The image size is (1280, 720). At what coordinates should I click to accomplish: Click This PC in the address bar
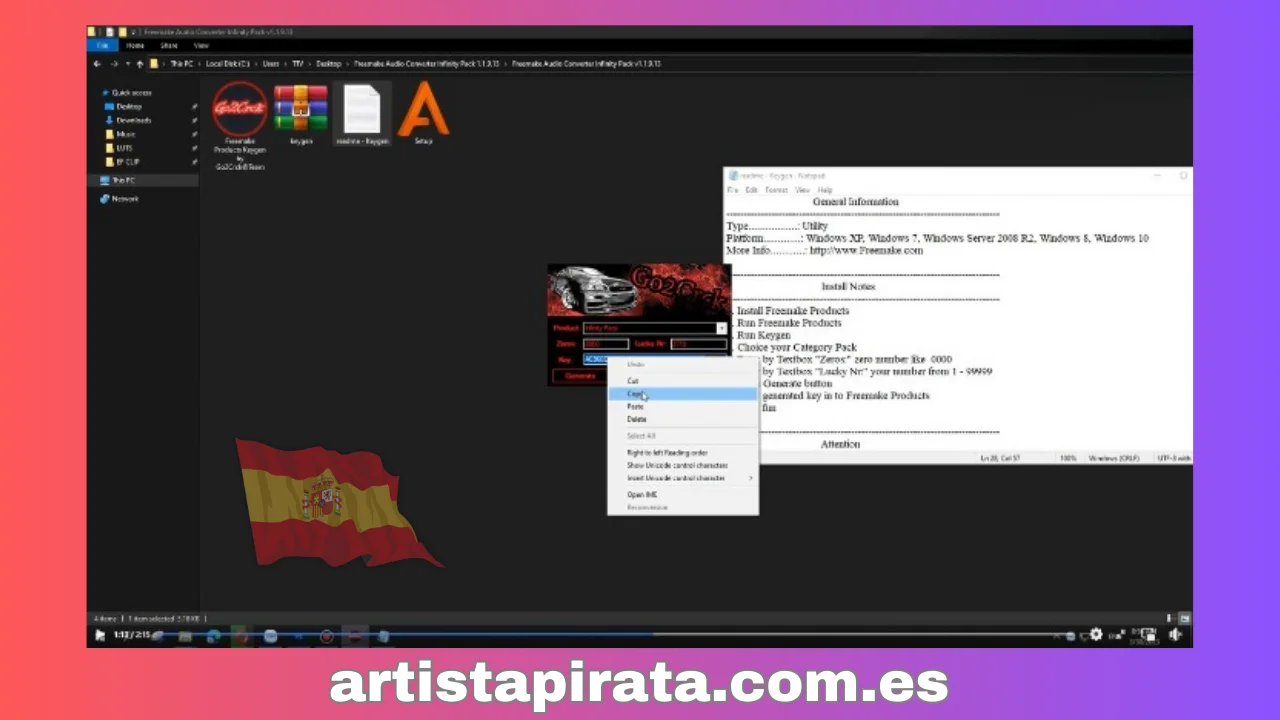point(182,64)
